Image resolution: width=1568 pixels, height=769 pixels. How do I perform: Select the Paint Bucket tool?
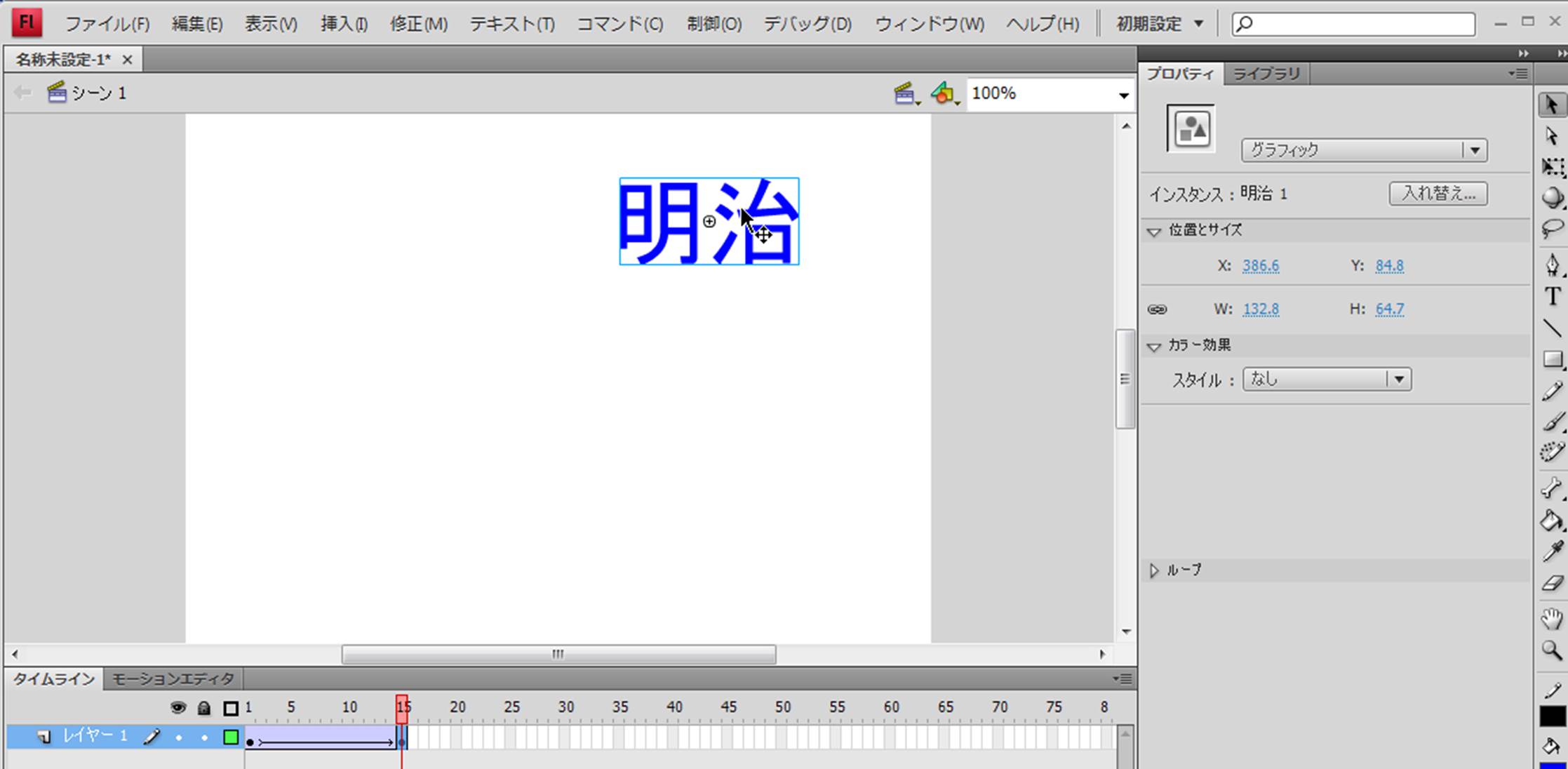click(1551, 521)
